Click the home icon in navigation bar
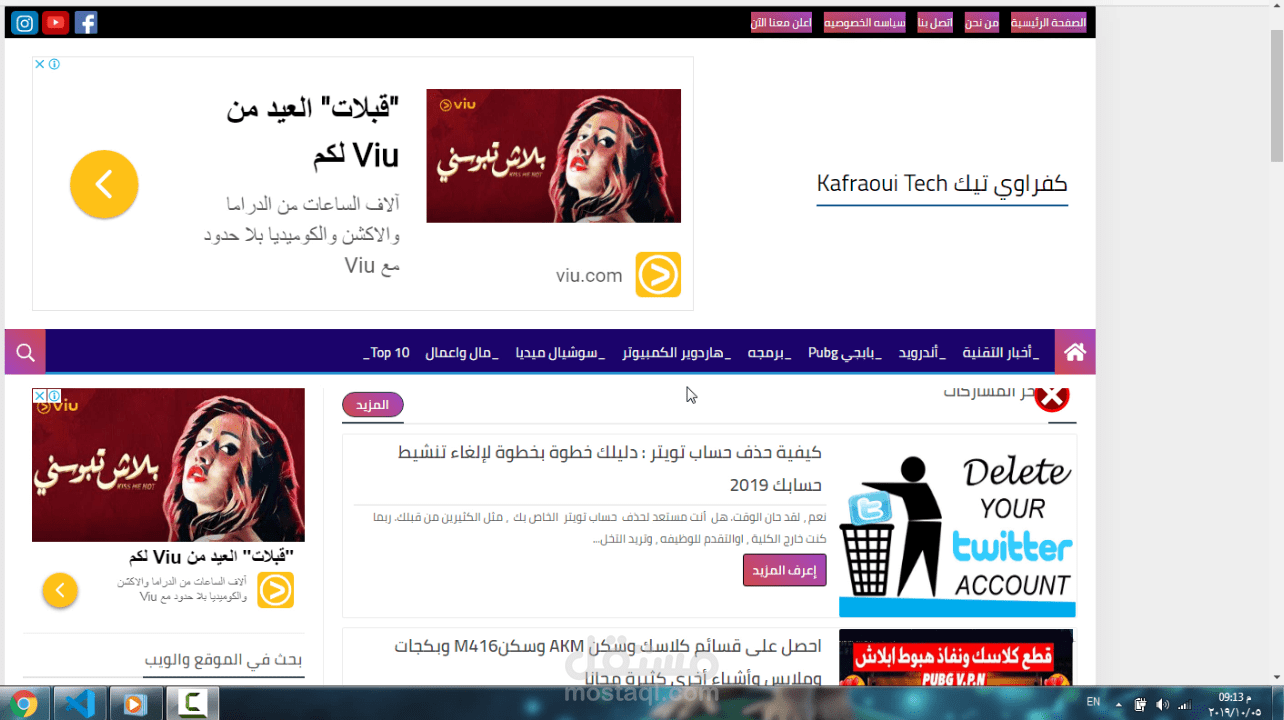Image resolution: width=1284 pixels, height=720 pixels. (x=1075, y=352)
